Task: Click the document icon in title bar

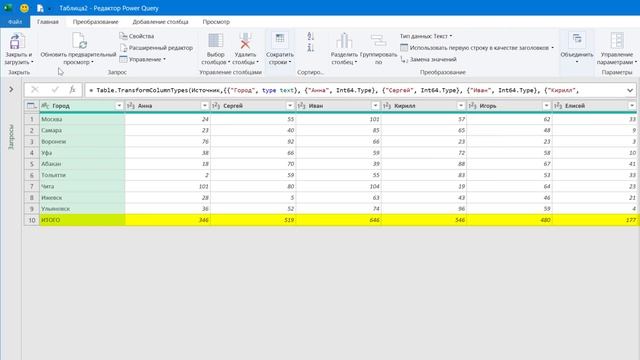Action: point(40,8)
